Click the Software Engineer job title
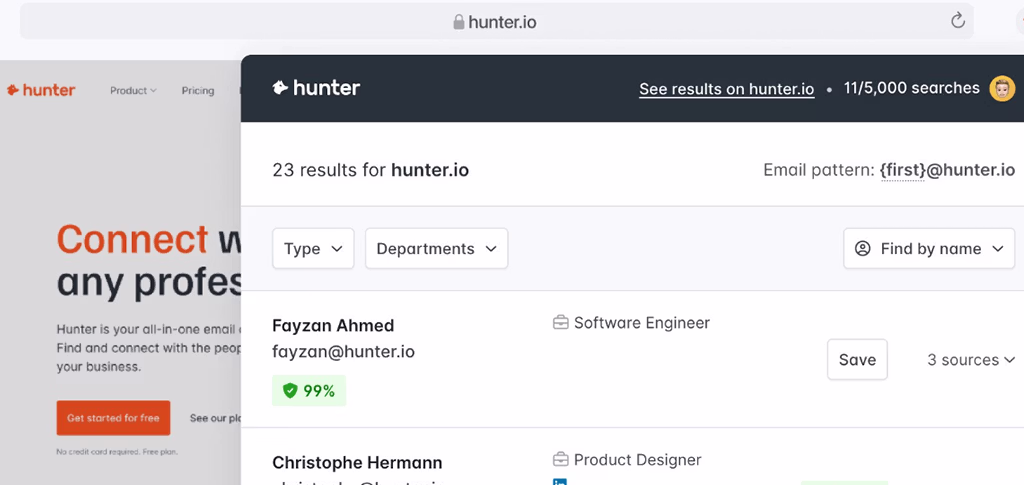The image size is (1024, 485). (x=641, y=322)
